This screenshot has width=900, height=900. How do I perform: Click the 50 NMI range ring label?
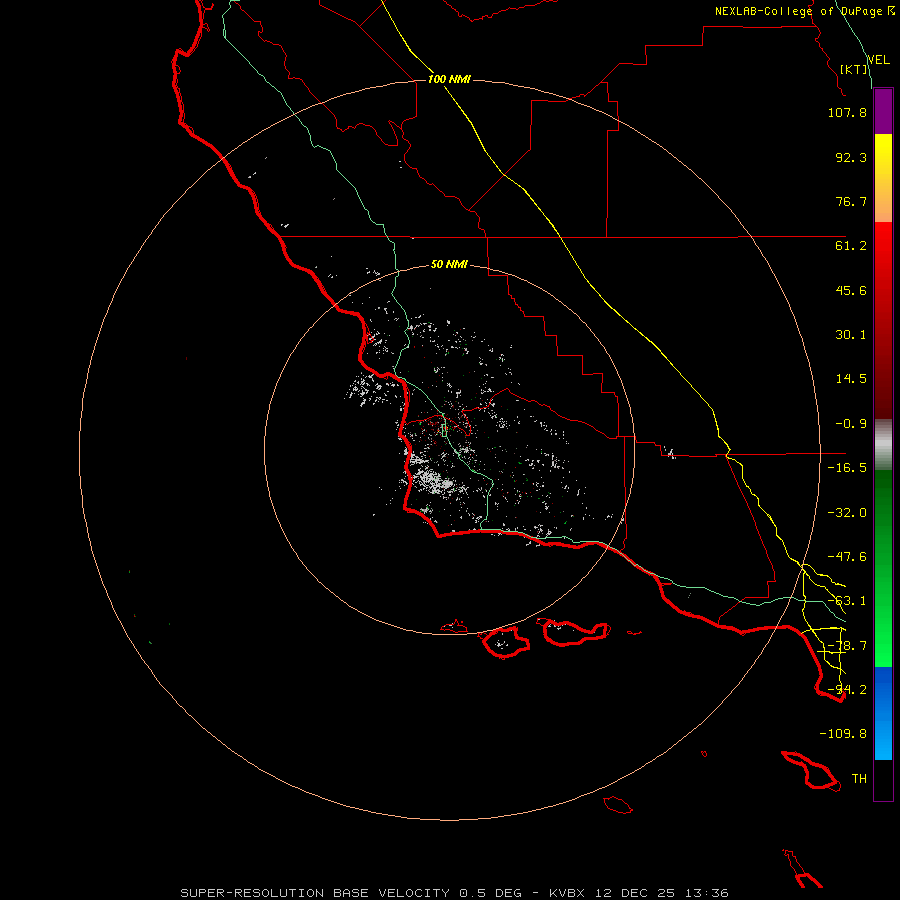(x=449, y=264)
